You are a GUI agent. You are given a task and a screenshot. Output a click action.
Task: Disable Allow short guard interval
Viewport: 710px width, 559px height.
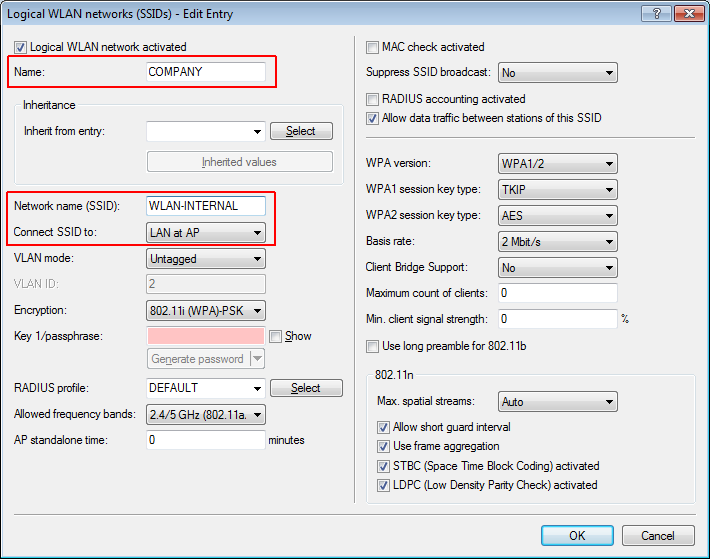pos(383,427)
